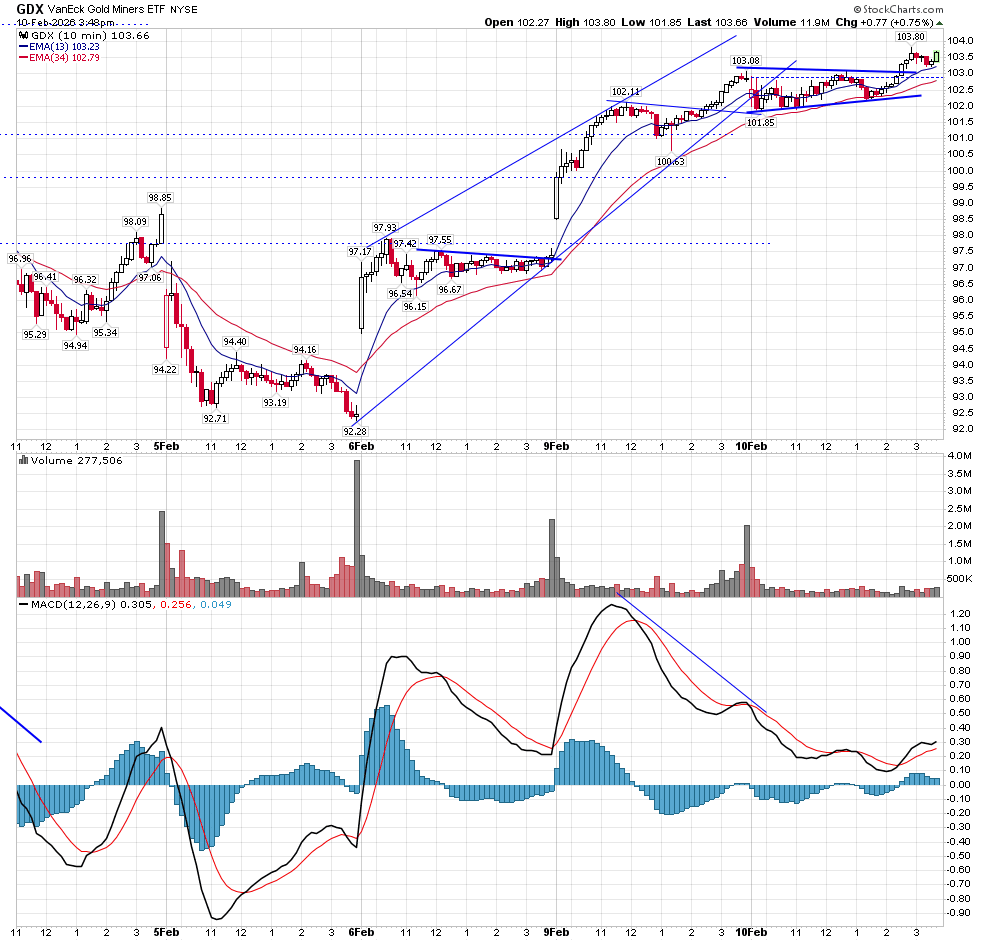The width and height of the screenshot is (990, 941).
Task: Click the 9Feb date marker on the axis
Action: point(555,445)
